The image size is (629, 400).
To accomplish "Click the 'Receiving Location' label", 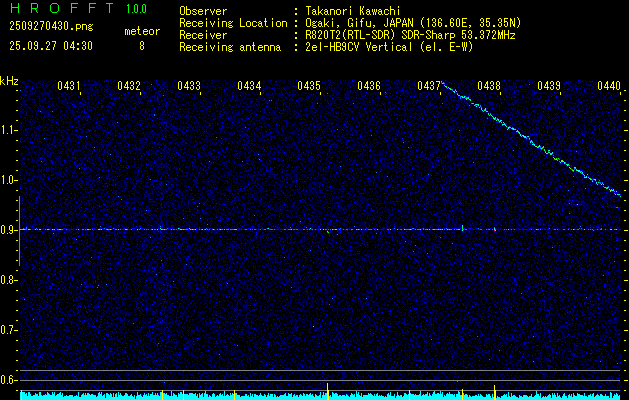I will pos(233,23).
